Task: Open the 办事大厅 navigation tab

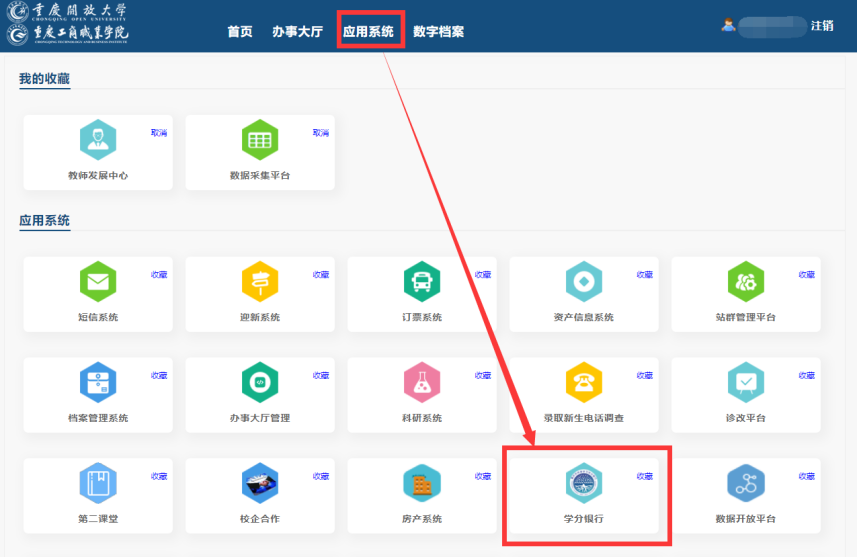Action: [x=297, y=32]
